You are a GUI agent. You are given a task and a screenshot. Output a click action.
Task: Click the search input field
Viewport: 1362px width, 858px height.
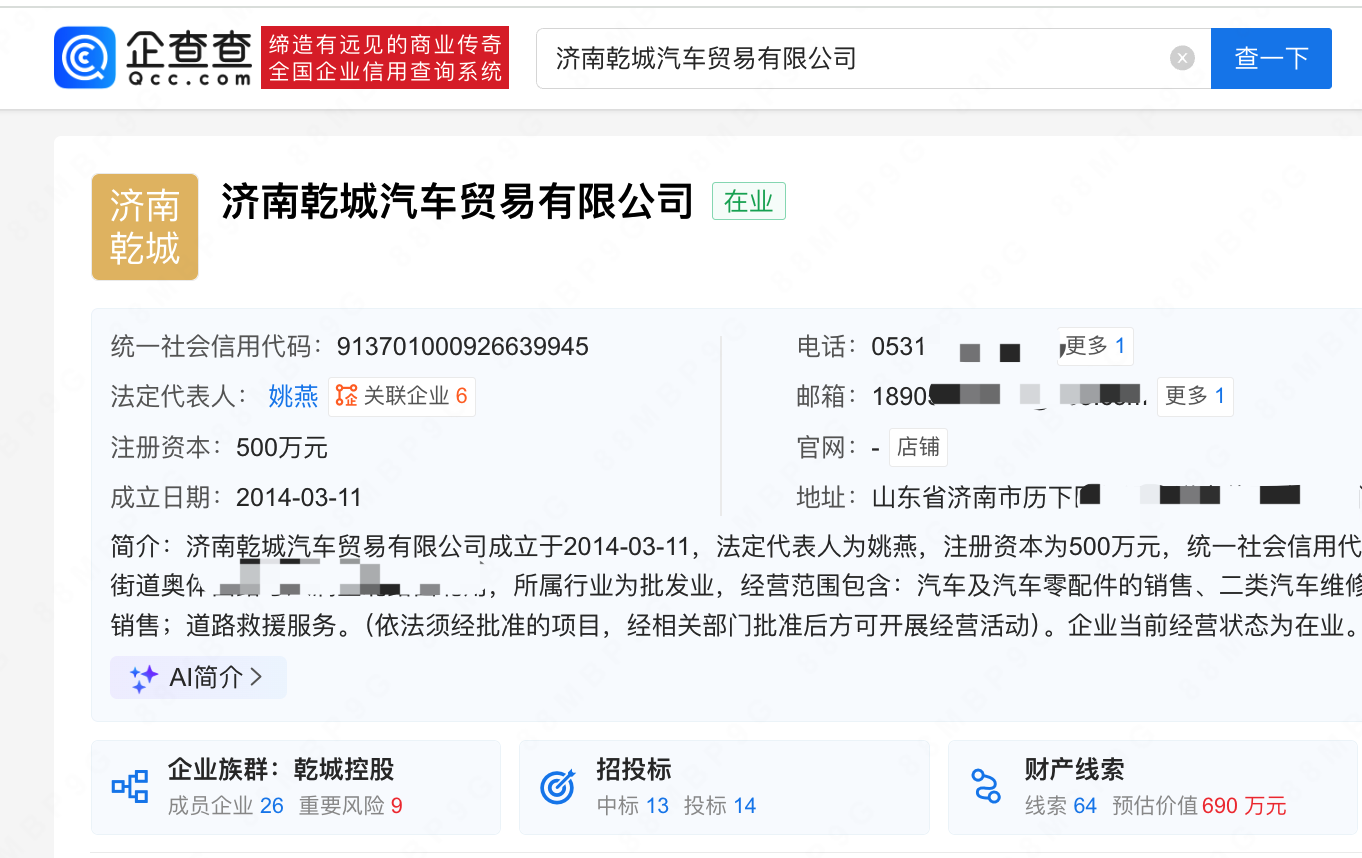850,59
